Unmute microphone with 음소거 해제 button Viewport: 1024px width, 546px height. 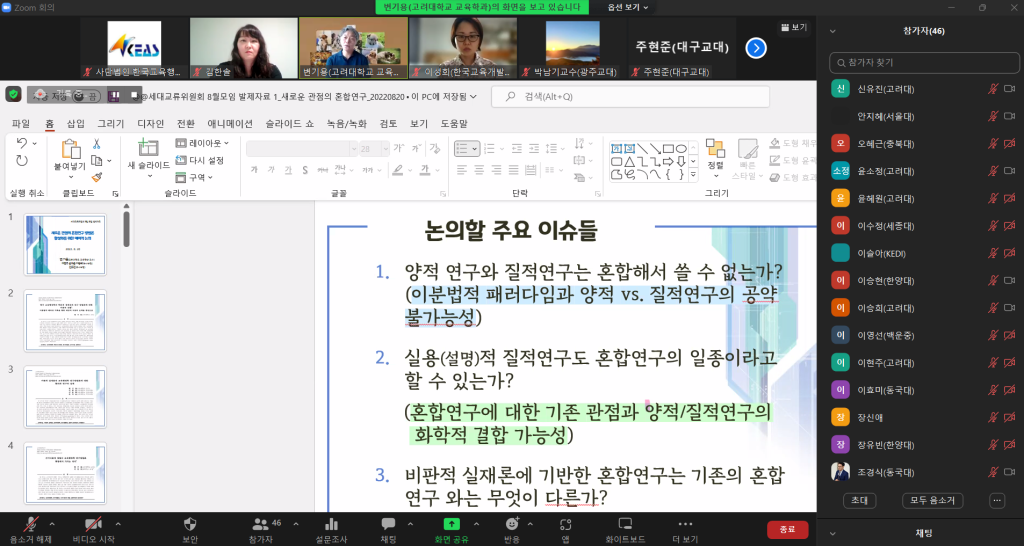click(31, 524)
